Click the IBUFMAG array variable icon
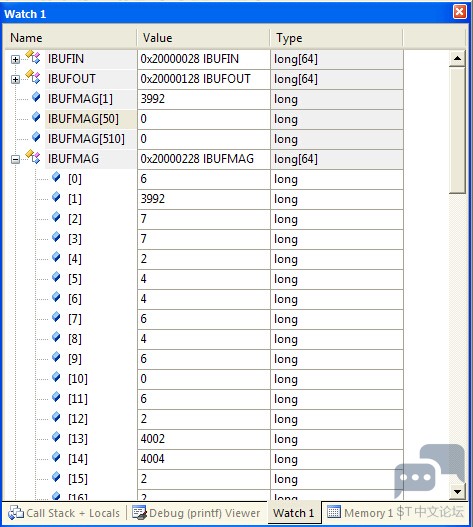This screenshot has height=527, width=473. pyautogui.click(x=33, y=157)
